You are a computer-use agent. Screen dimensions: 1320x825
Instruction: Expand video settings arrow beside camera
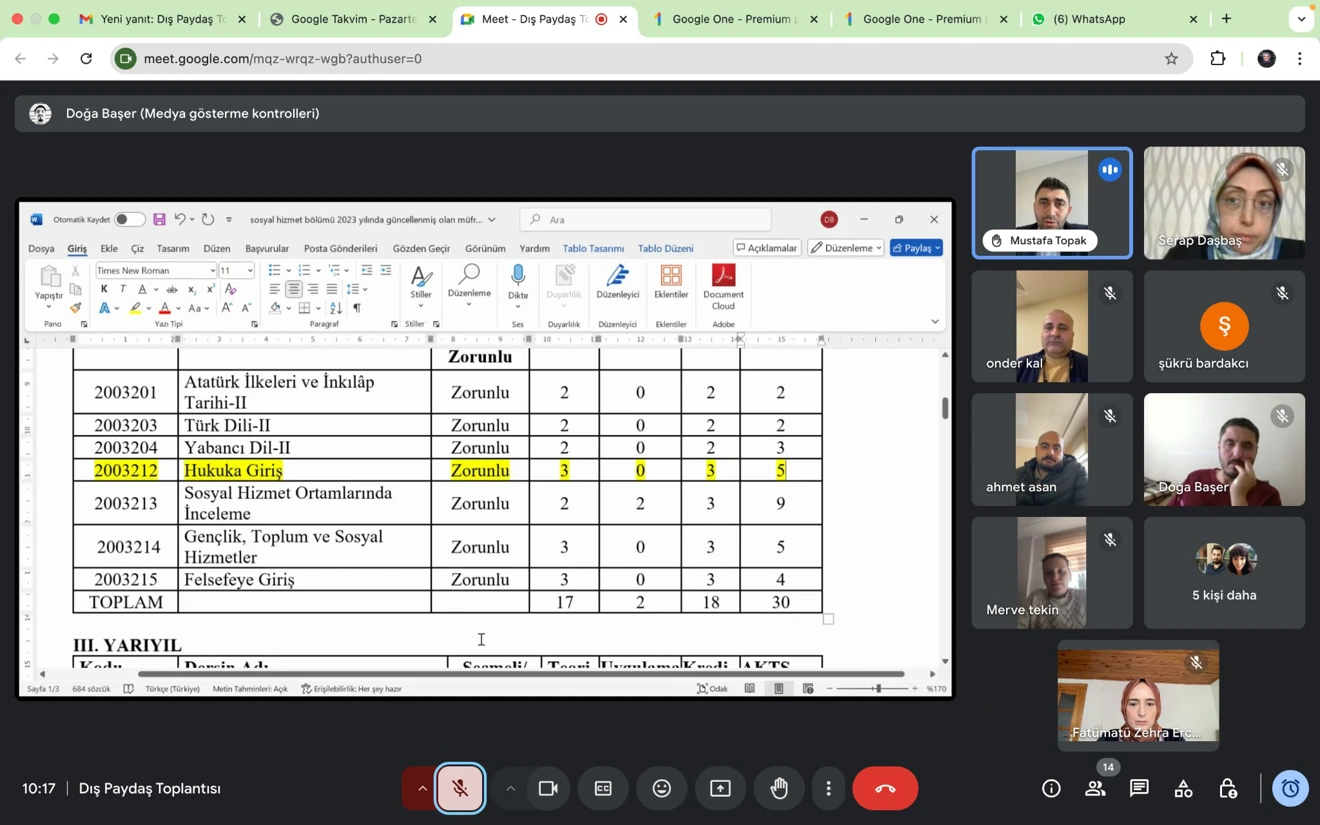[510, 788]
